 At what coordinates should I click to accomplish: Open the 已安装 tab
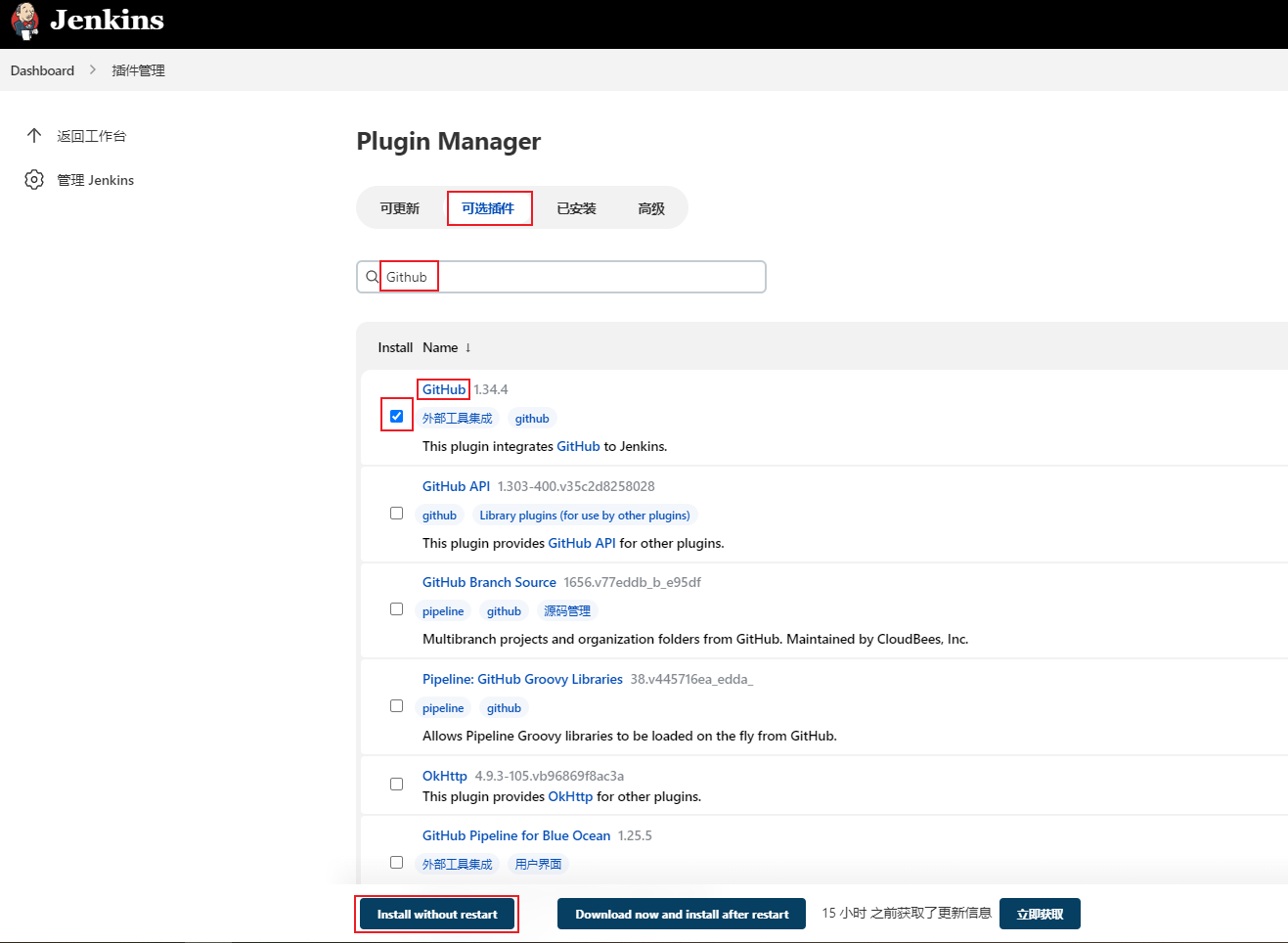576,208
